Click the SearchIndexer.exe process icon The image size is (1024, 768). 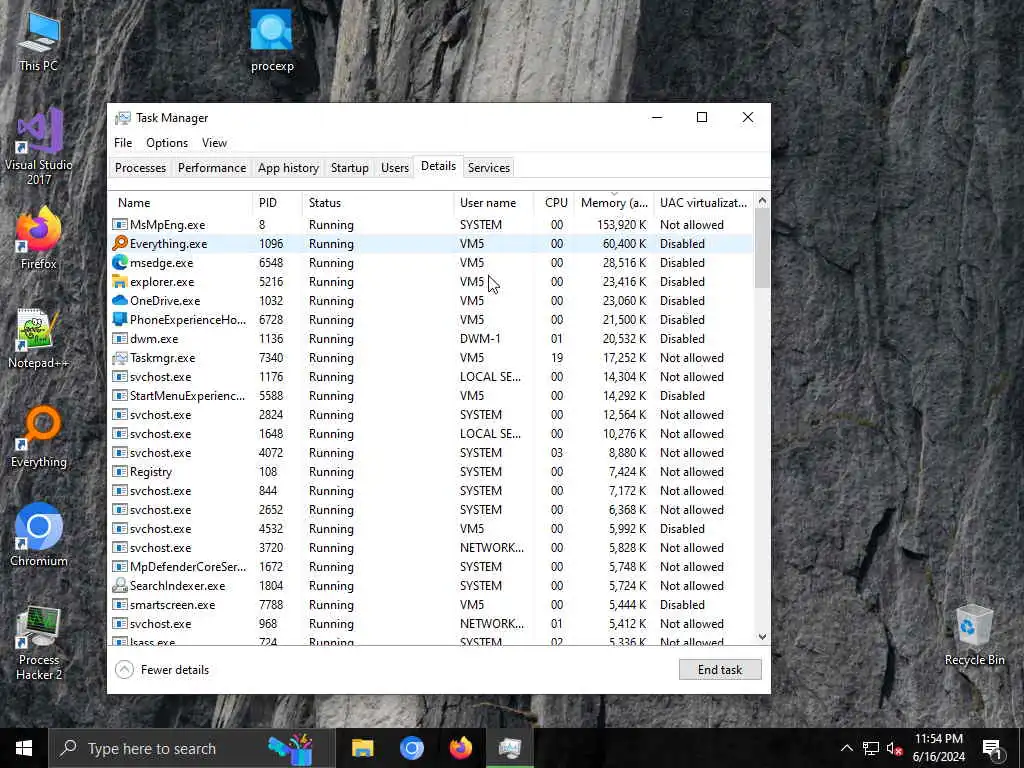(x=120, y=586)
